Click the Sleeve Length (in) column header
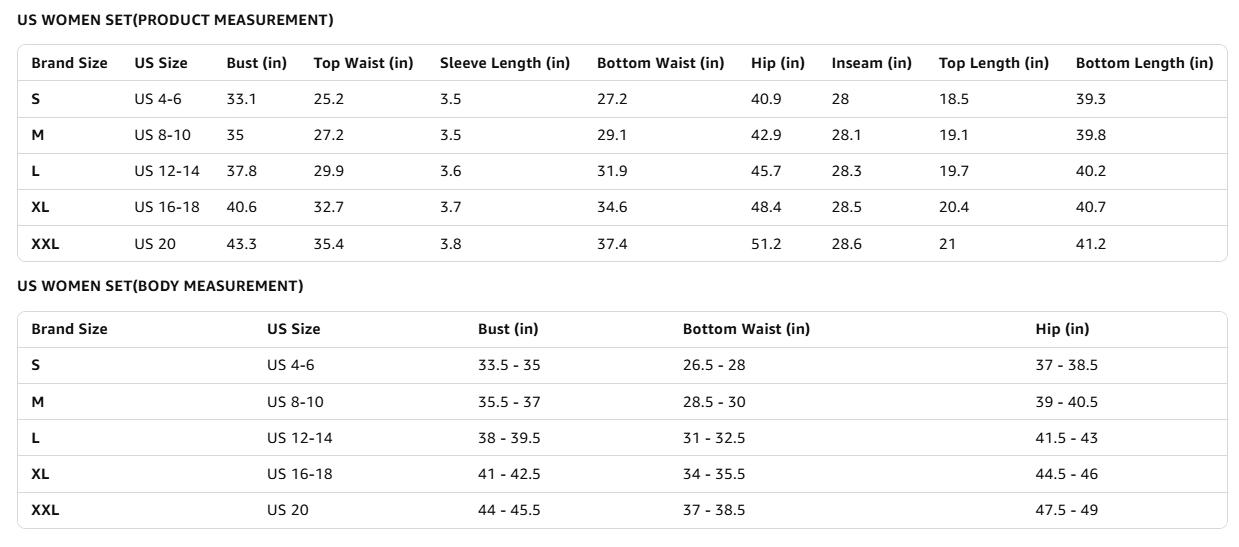 click(x=505, y=63)
